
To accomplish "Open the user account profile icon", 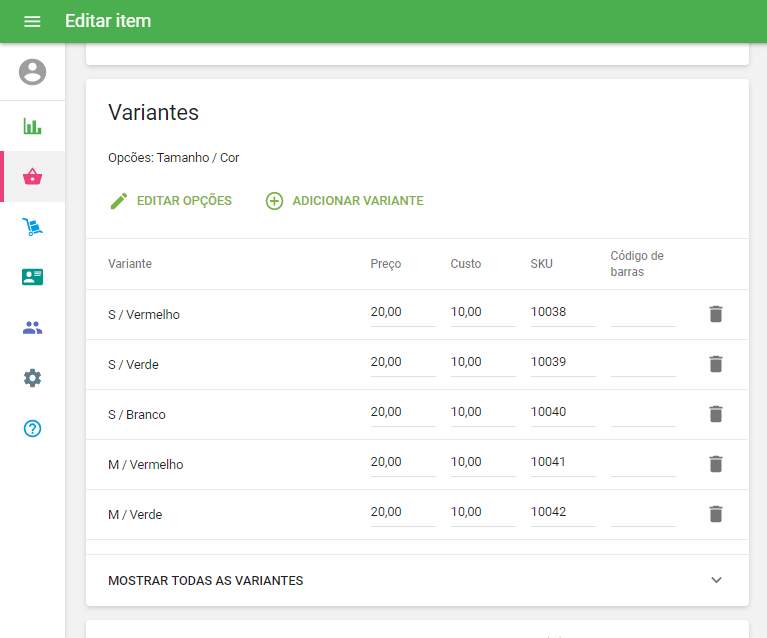I will pyautogui.click(x=32, y=72).
